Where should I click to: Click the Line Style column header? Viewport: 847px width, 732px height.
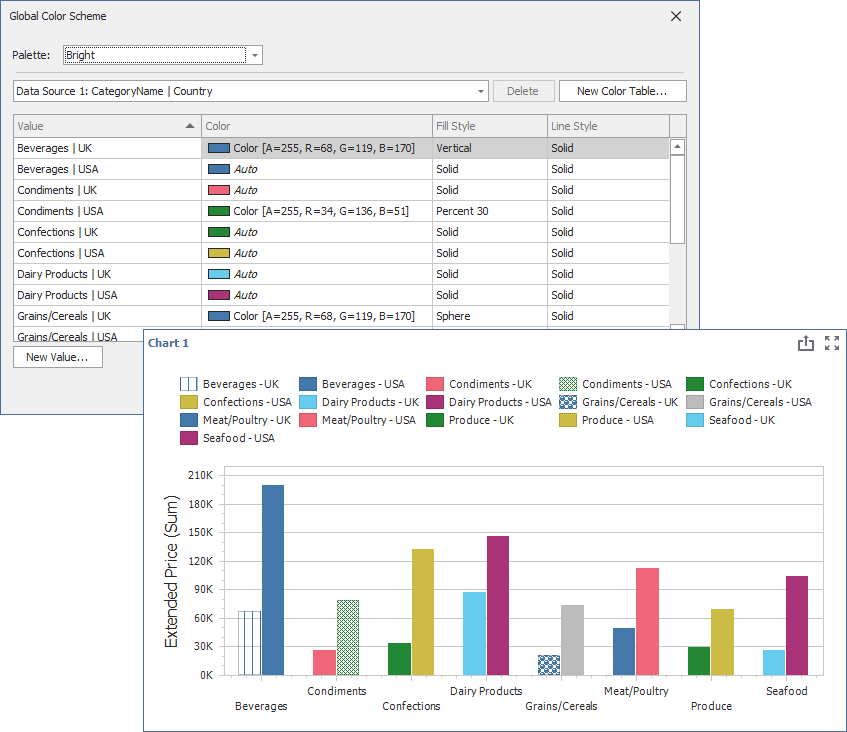click(x=608, y=126)
